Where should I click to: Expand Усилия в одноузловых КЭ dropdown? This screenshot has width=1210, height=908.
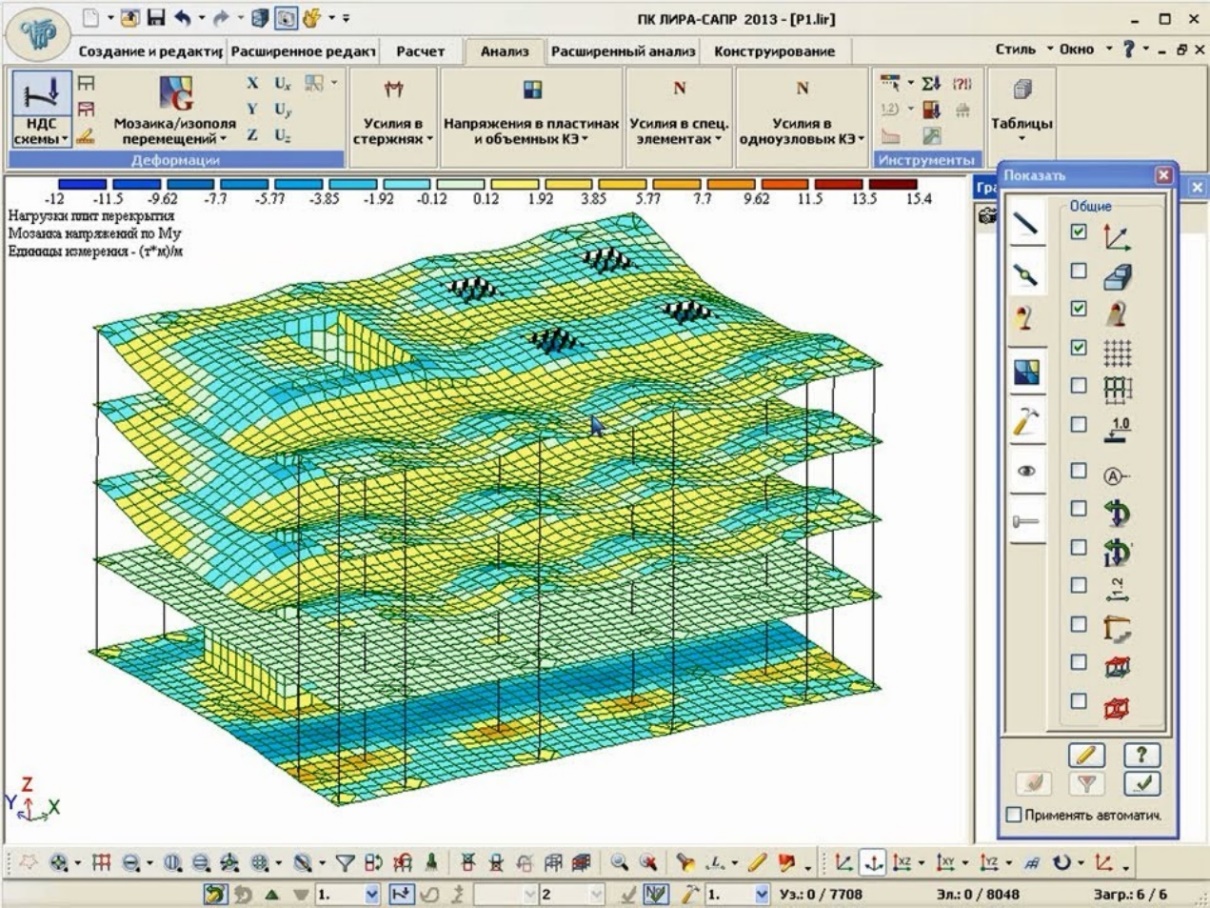pyautogui.click(x=862, y=140)
